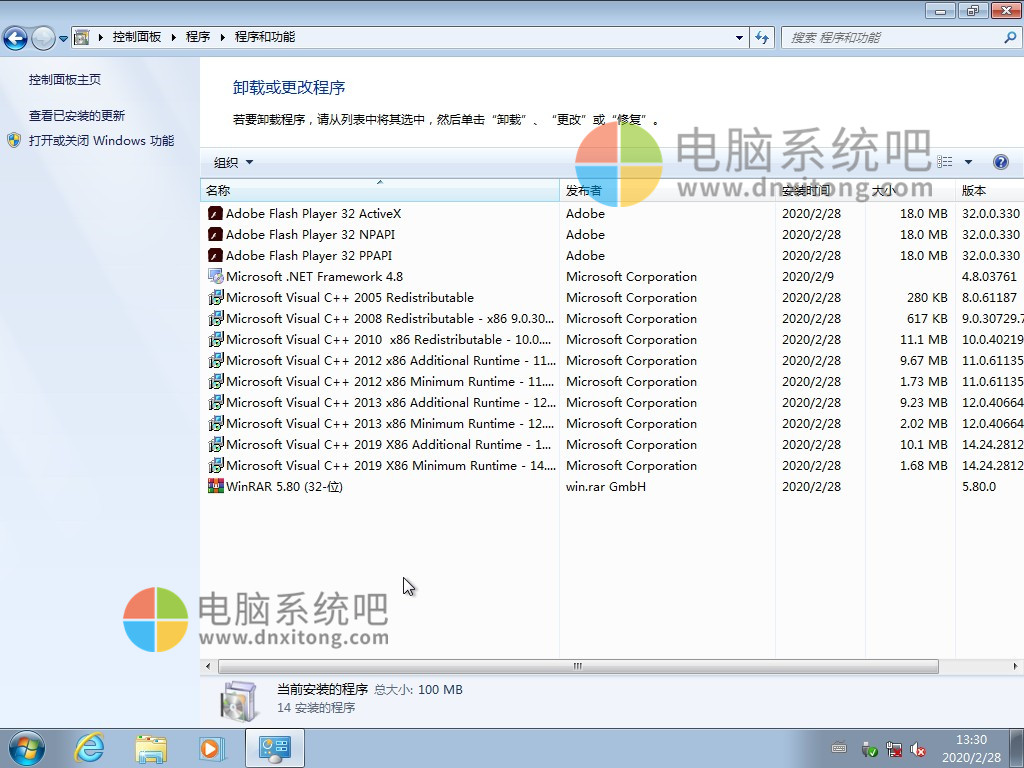Image resolution: width=1024 pixels, height=768 pixels.
Task: Click version 4.8.03761
Action: click(989, 276)
